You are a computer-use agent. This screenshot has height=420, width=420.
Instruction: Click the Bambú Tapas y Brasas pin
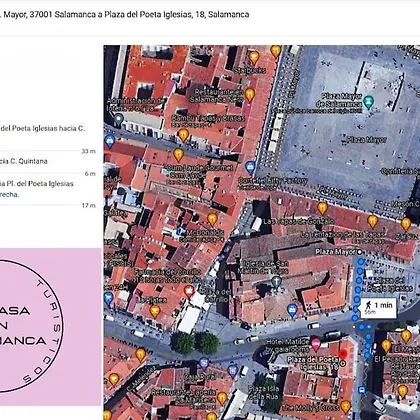[183, 135]
